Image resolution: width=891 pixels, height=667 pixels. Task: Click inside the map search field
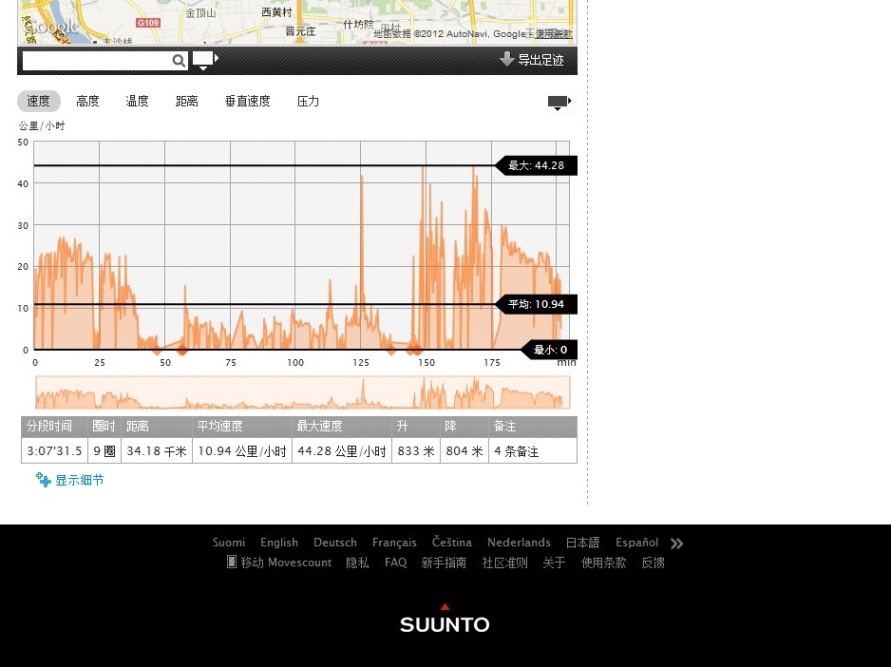click(96, 61)
